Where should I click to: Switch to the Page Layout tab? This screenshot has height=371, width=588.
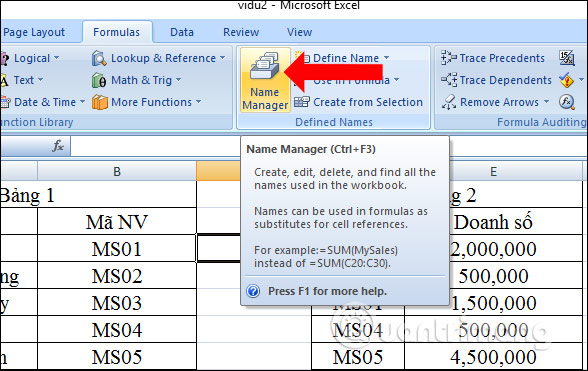(x=34, y=32)
